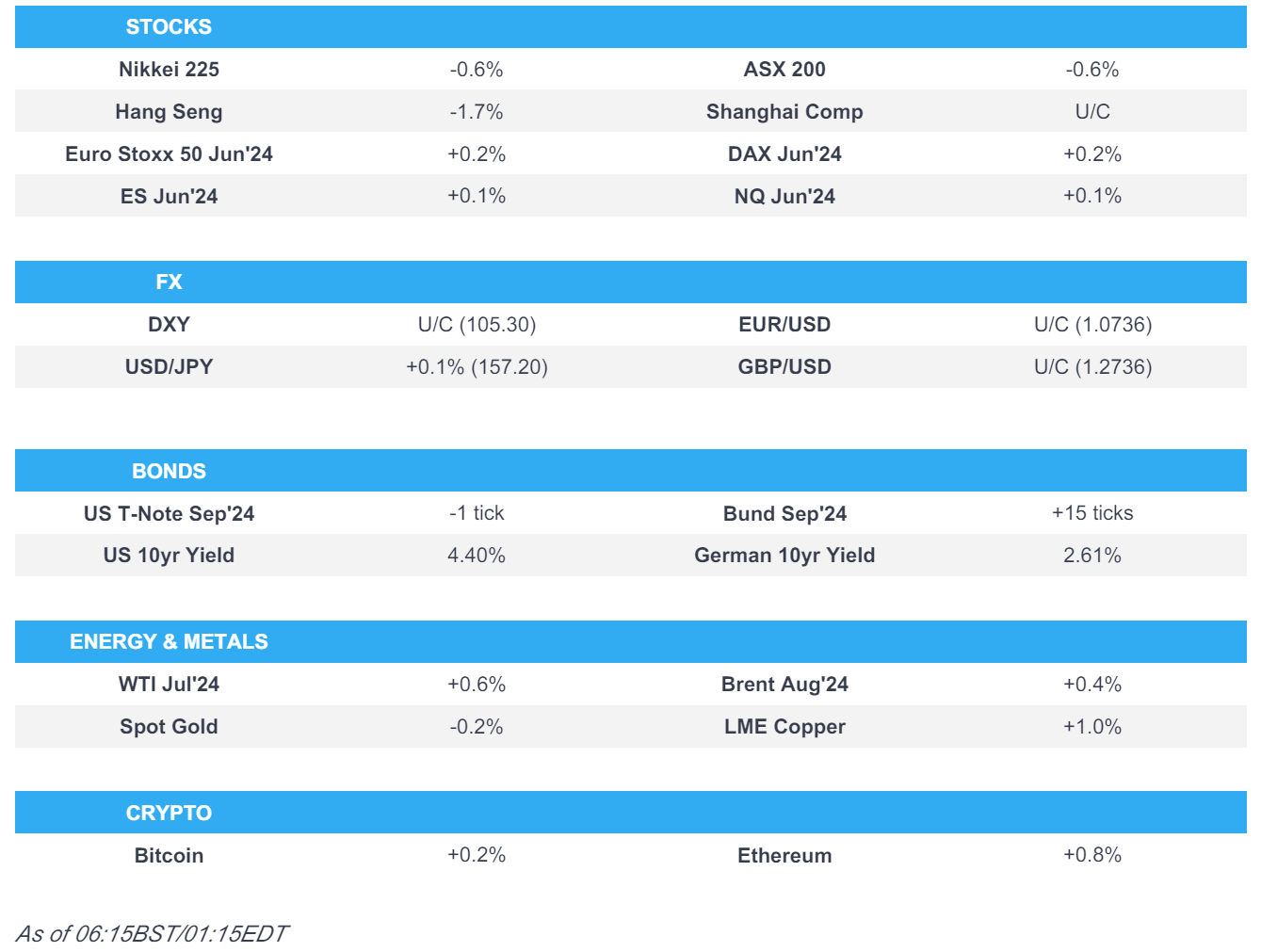Select the USD/JPY +0.1% (157.20) value
The height and width of the screenshot is (952, 1261).
point(477,367)
